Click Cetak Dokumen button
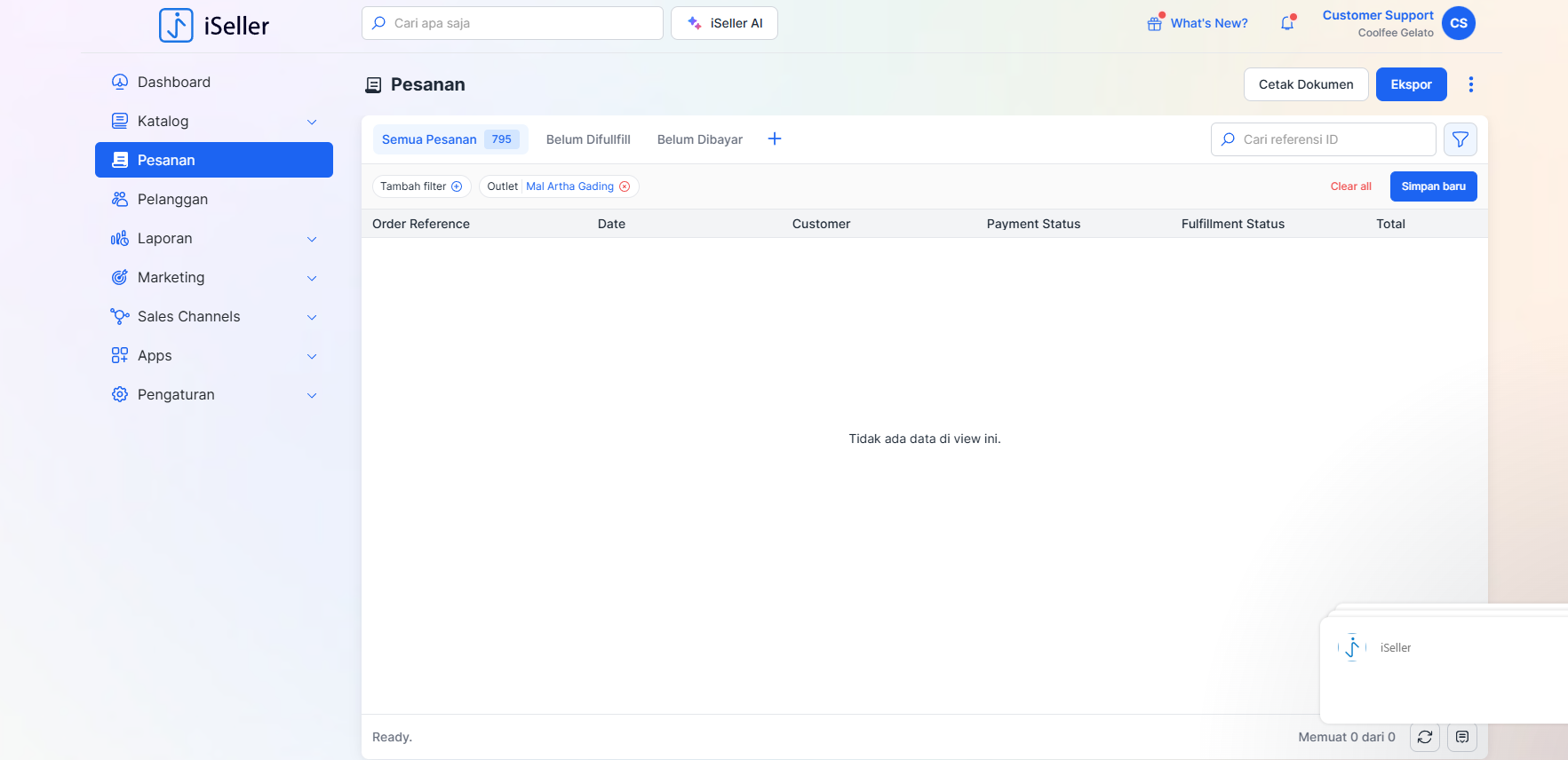The width and height of the screenshot is (1568, 760). click(1305, 84)
